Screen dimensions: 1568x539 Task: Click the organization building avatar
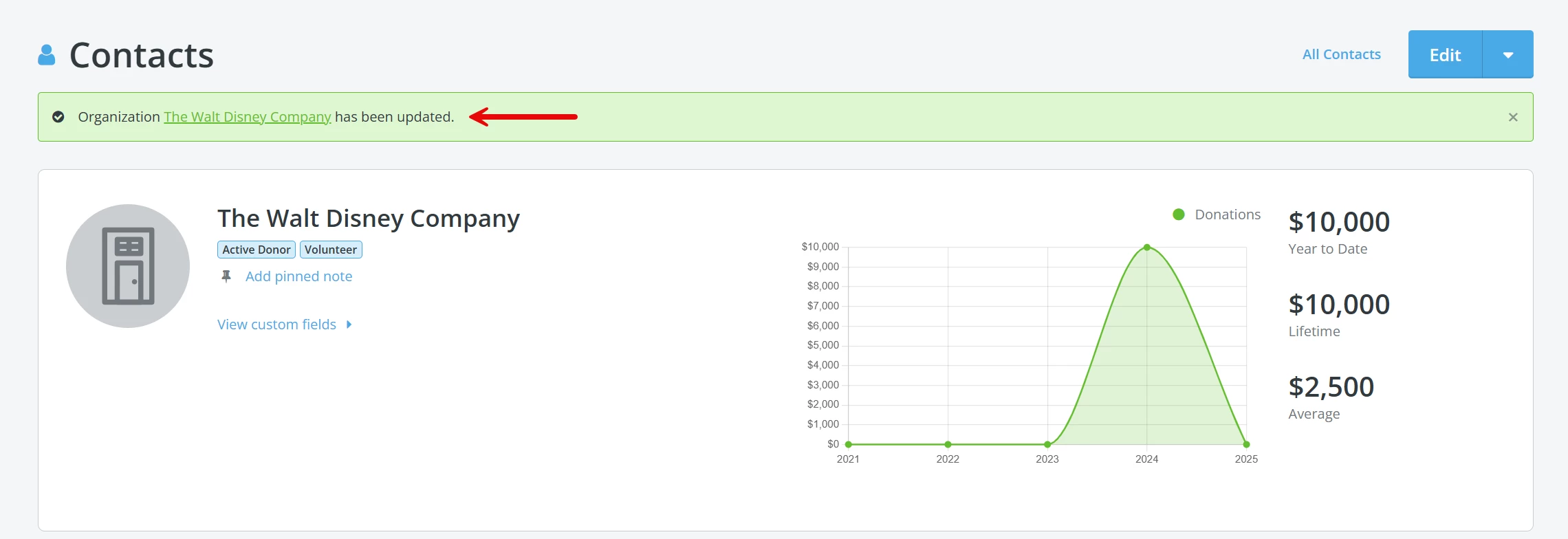128,266
